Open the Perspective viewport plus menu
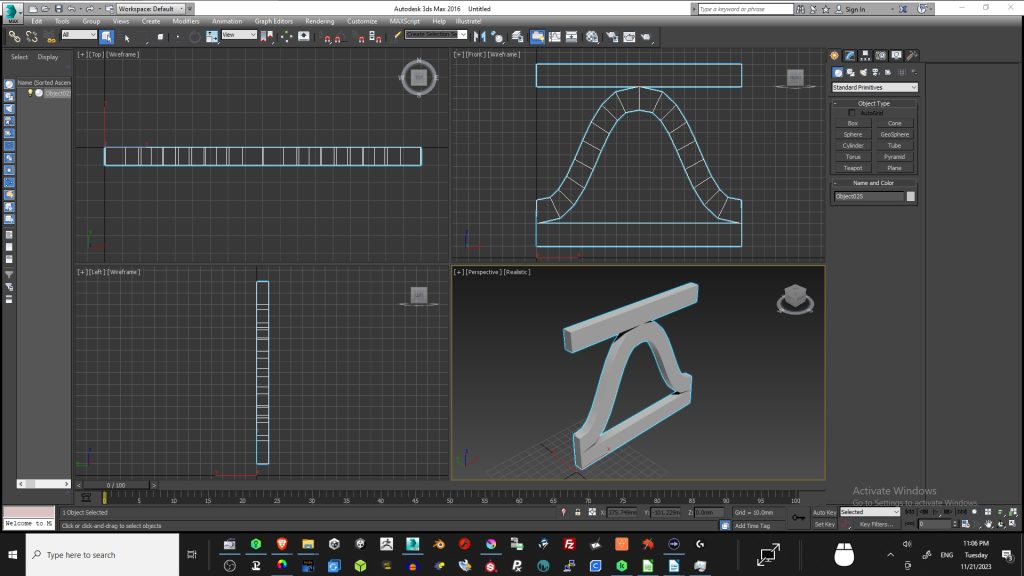 pyautogui.click(x=458, y=272)
